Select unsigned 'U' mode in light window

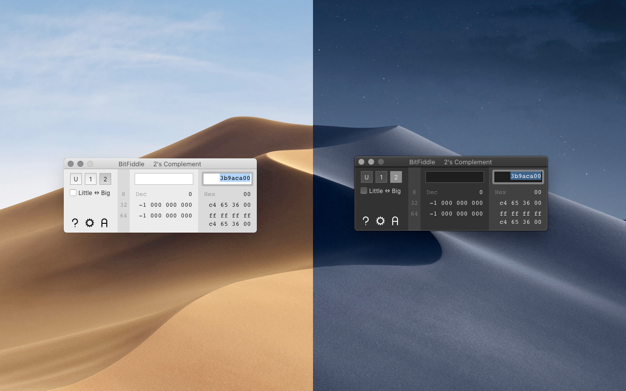tap(76, 179)
